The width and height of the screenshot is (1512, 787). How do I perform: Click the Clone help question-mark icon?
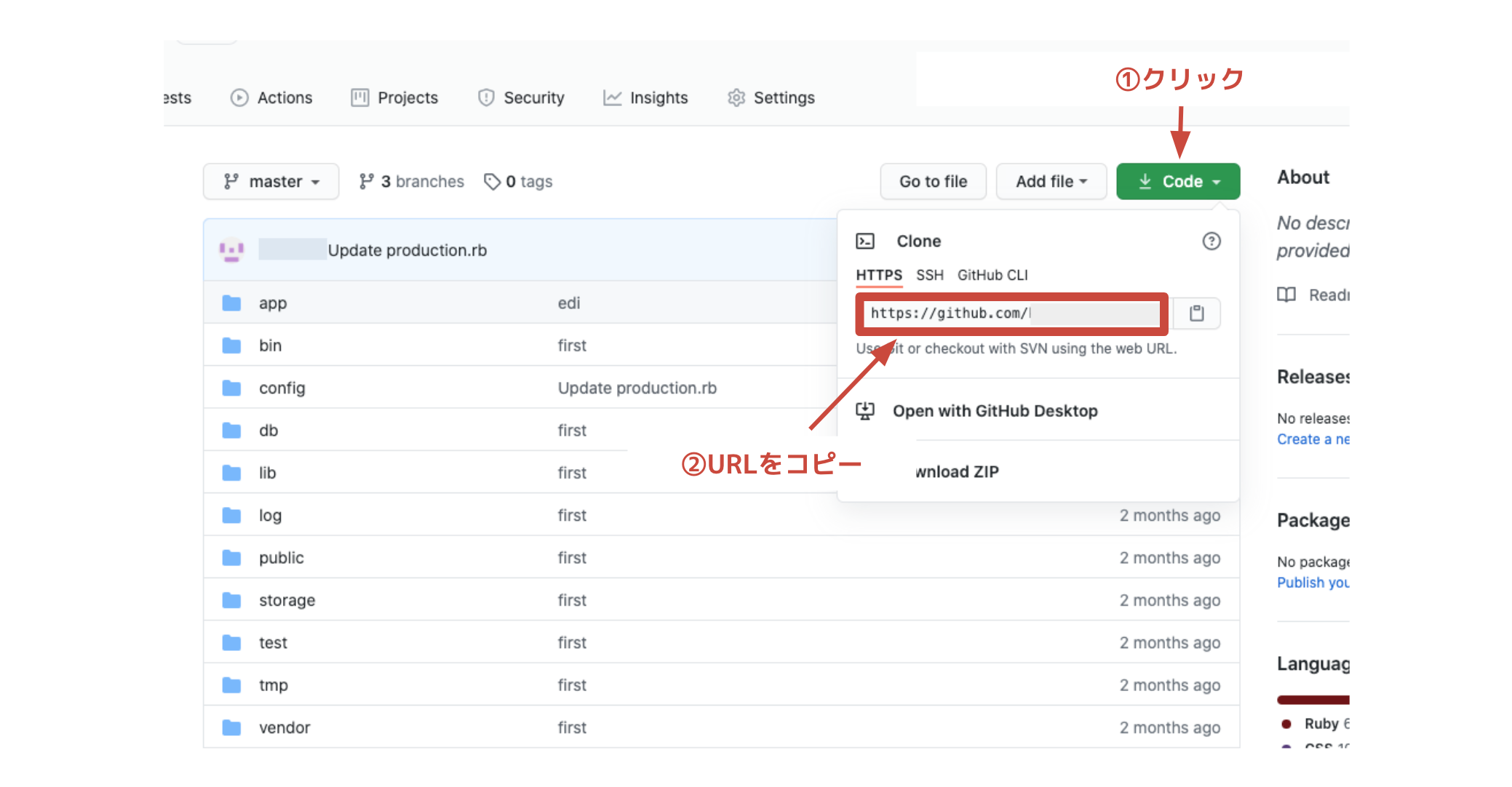(1211, 241)
